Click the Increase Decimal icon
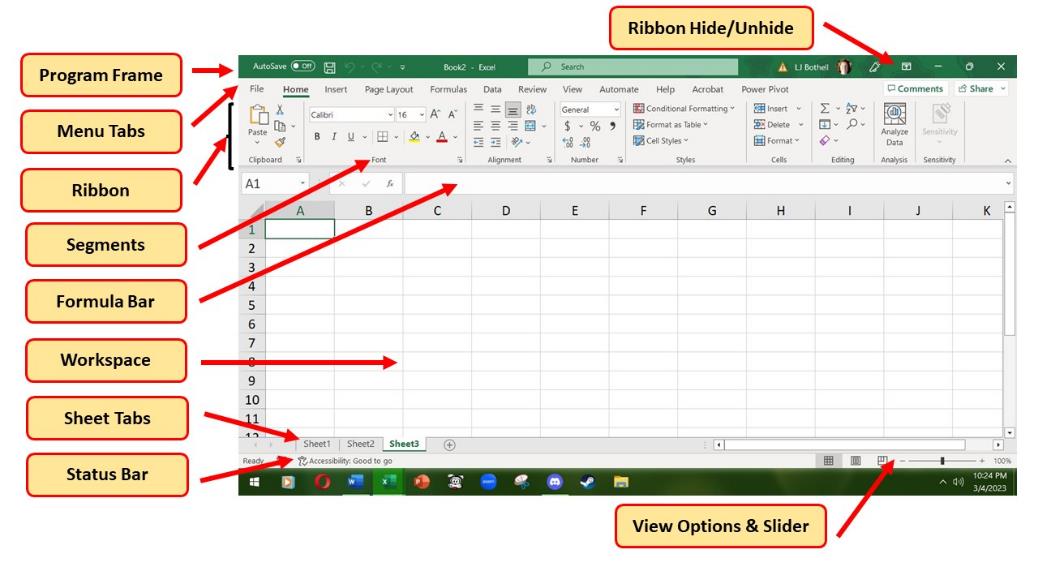The image size is (1038, 584). pyautogui.click(x=566, y=141)
